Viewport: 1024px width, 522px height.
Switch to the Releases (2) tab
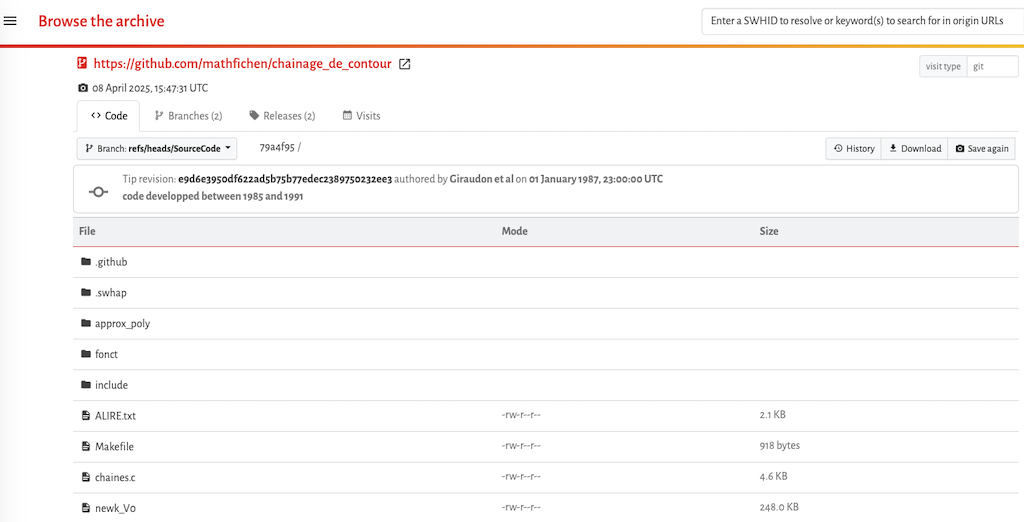click(x=282, y=116)
